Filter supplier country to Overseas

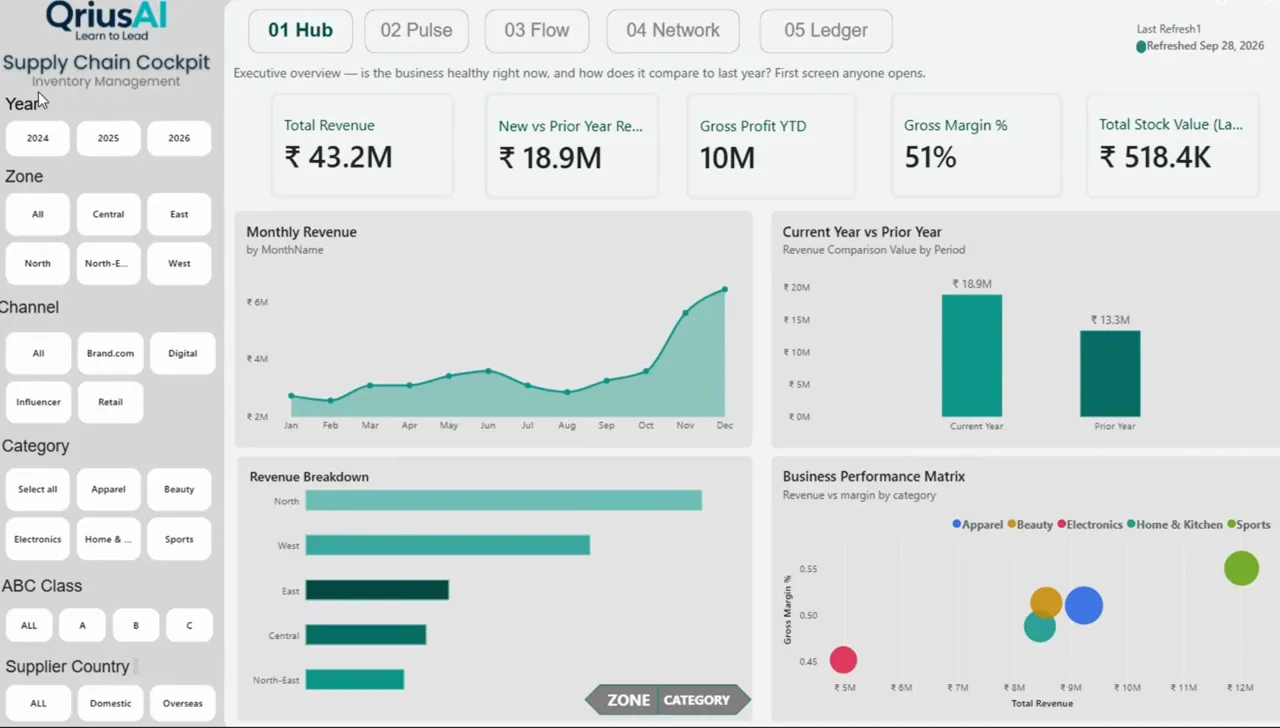pyautogui.click(x=182, y=703)
